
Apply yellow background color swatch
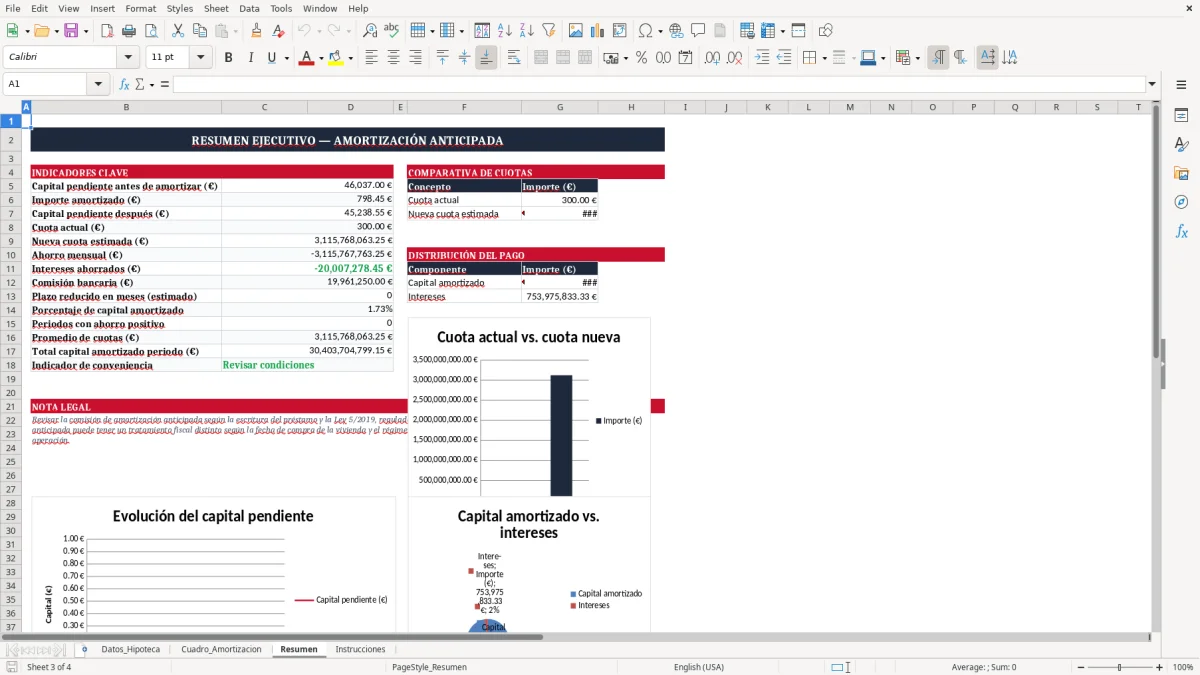click(x=335, y=58)
